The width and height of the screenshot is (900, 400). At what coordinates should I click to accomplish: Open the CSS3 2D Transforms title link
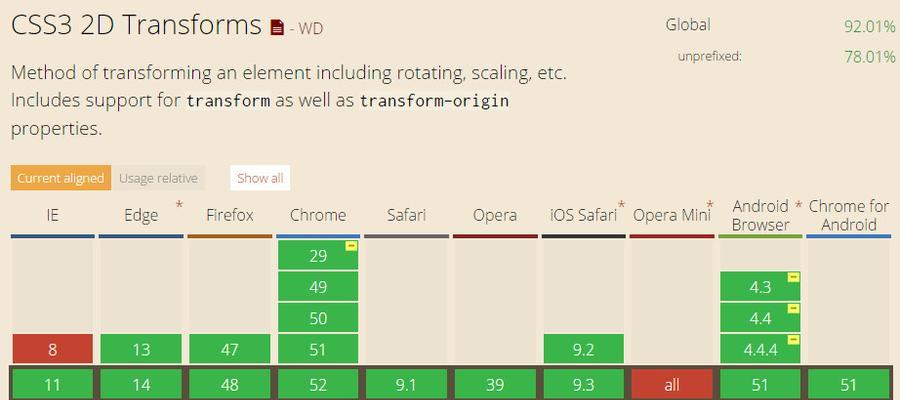coord(136,25)
